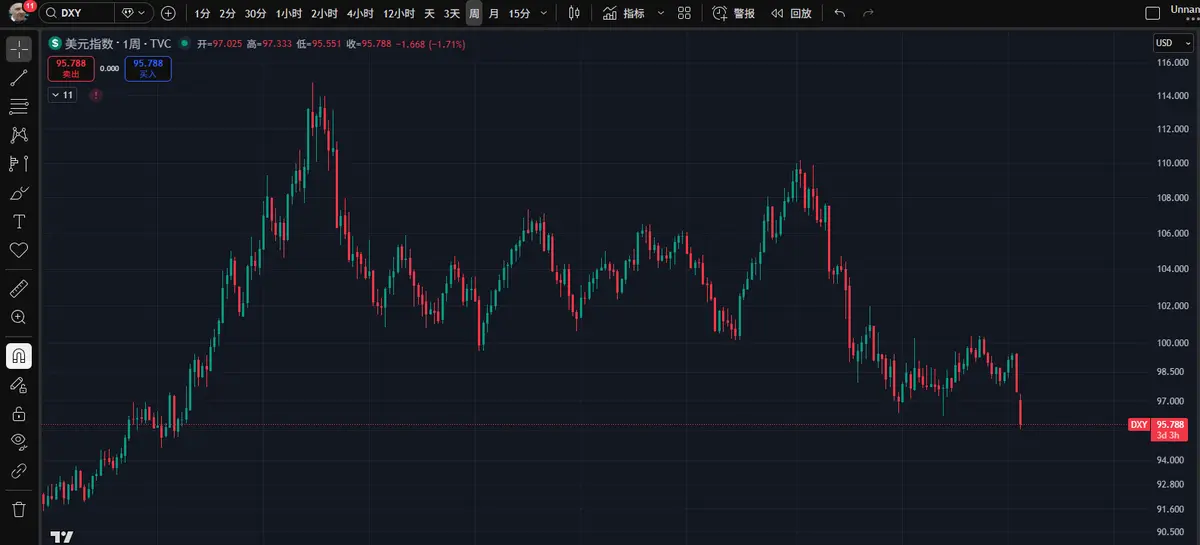The width and height of the screenshot is (1200, 545).
Task: Select the 12小时 interval
Action: pyautogui.click(x=399, y=13)
